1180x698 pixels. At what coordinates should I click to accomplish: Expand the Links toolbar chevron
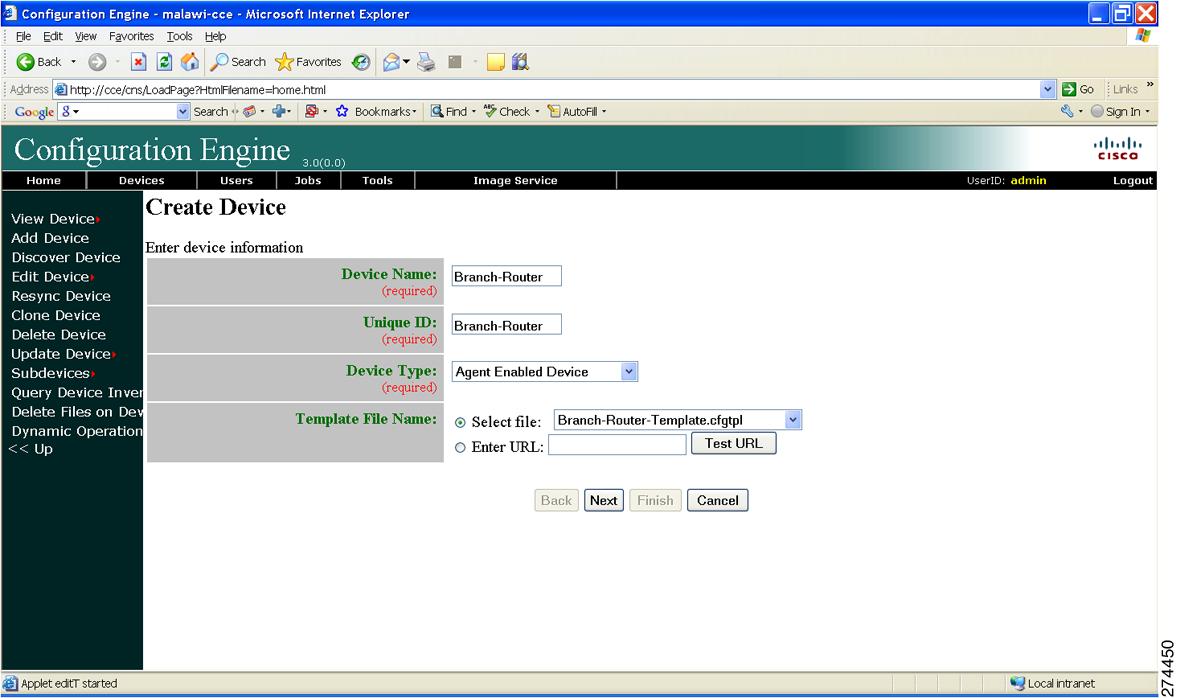click(1149, 84)
